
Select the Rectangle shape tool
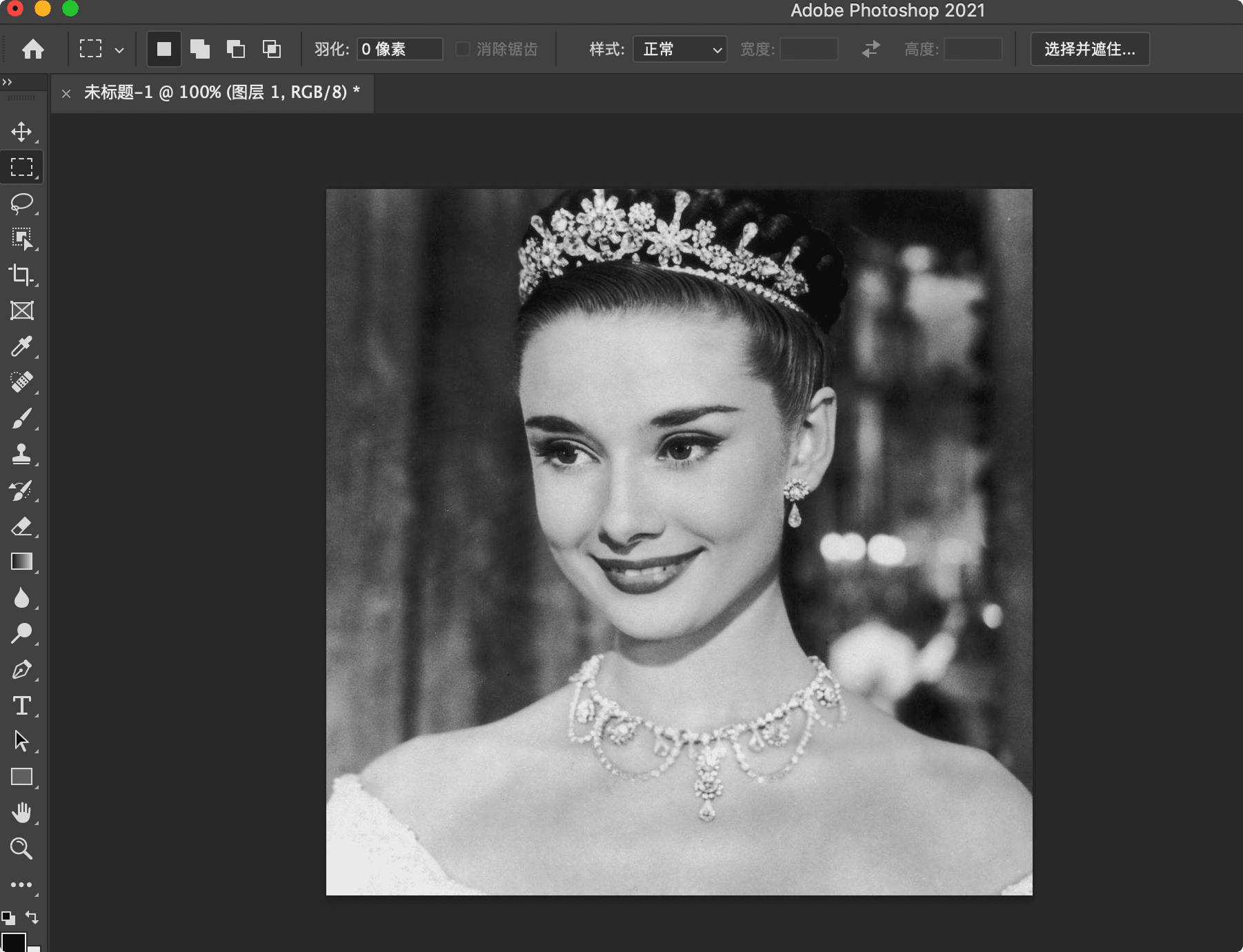tap(21, 777)
